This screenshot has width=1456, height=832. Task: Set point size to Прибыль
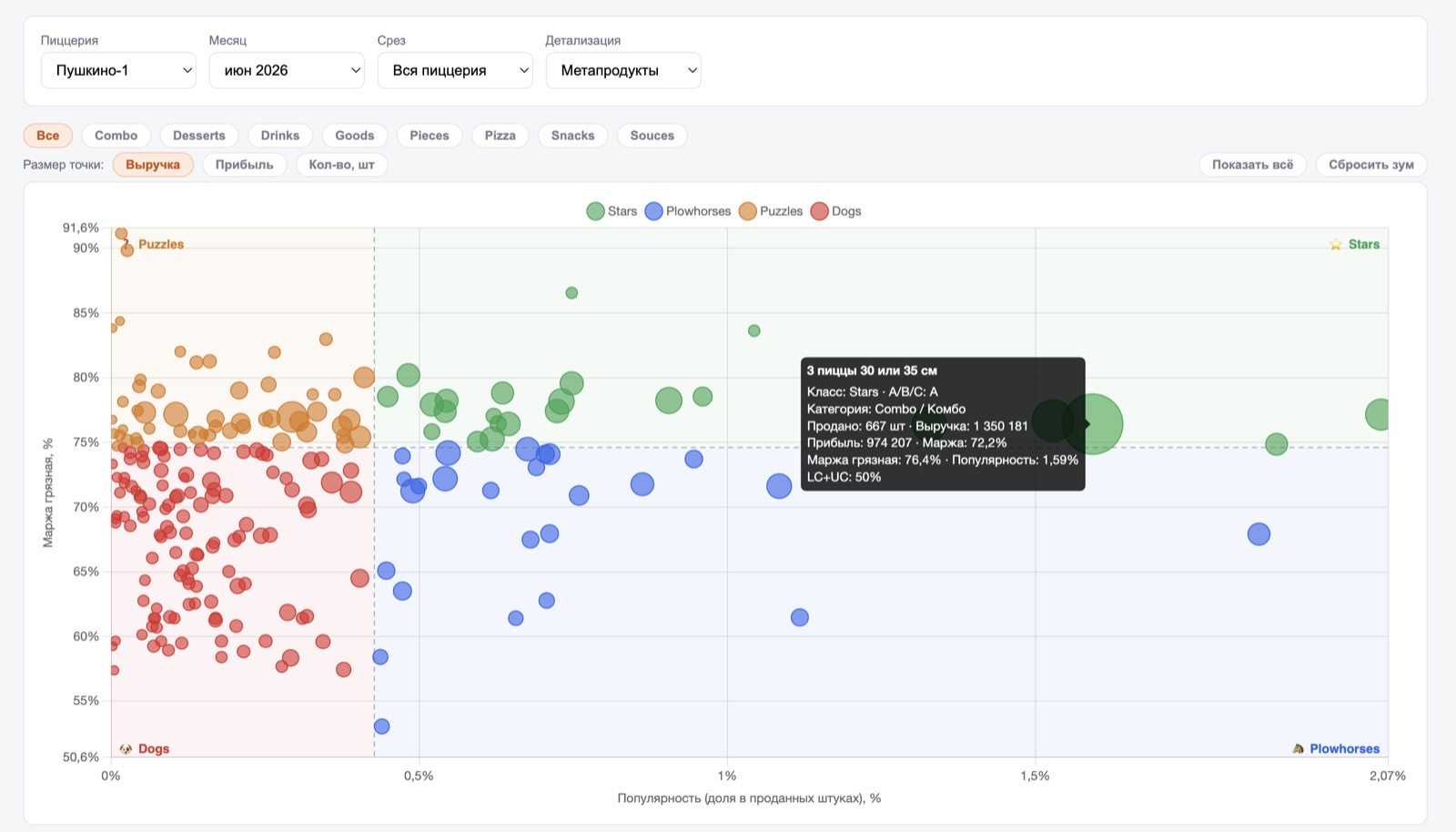click(x=245, y=165)
